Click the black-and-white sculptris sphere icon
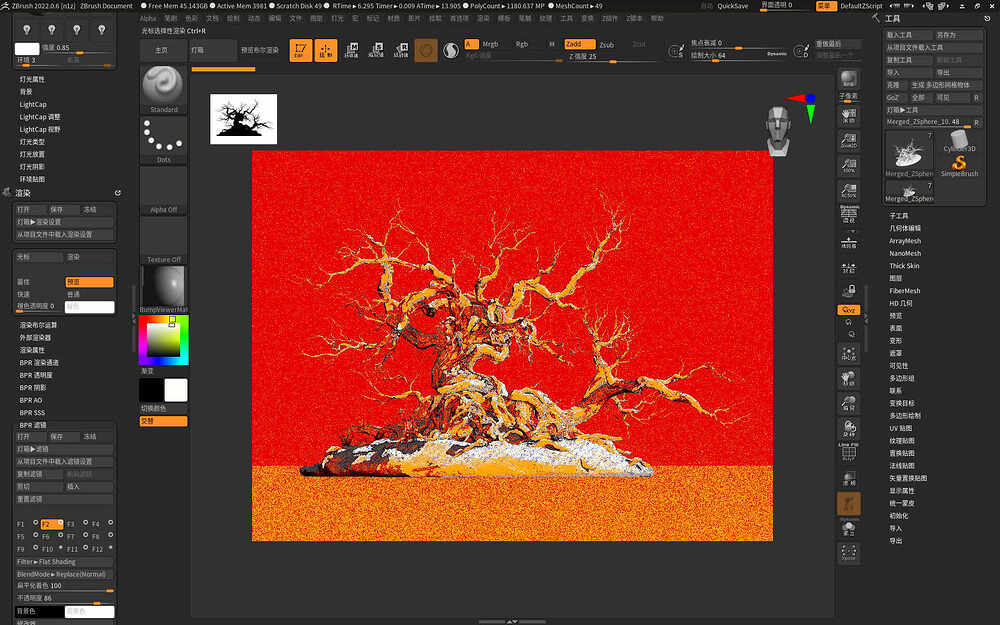1000x625 pixels. [x=451, y=50]
